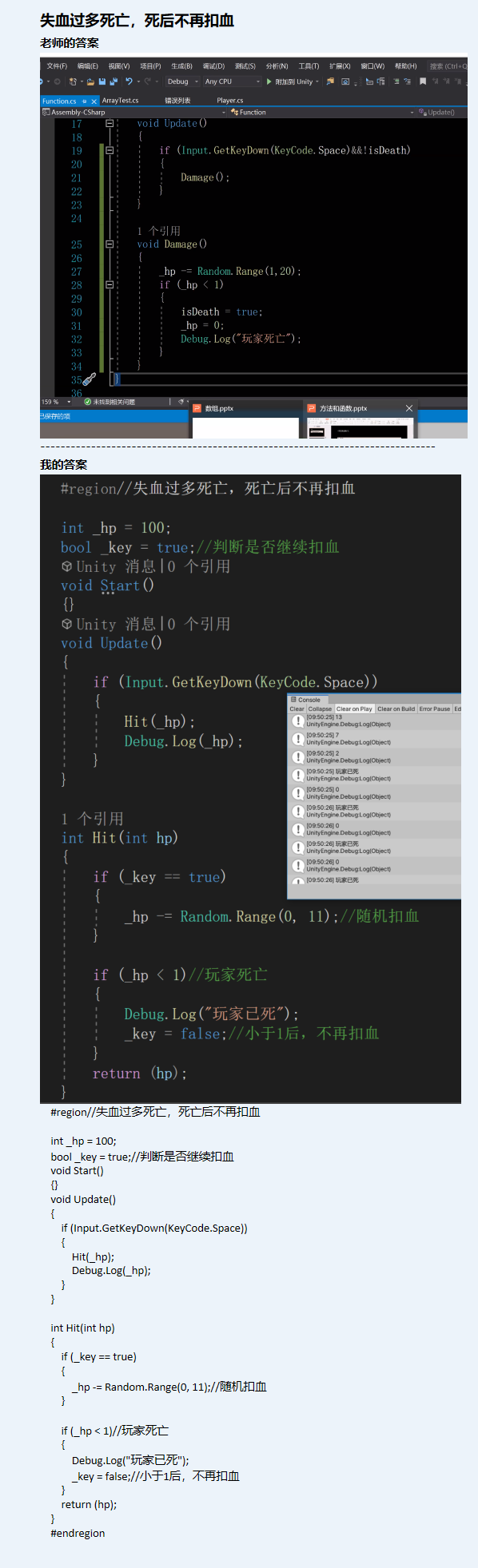
Task: Click Clear on Build in Console
Action: pos(396,709)
